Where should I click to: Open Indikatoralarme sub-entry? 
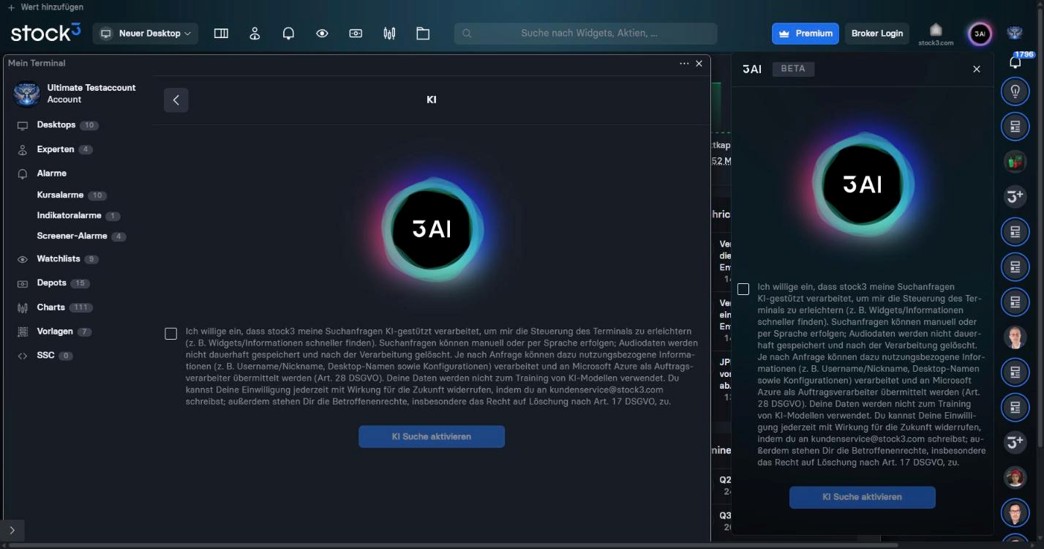[x=69, y=216]
